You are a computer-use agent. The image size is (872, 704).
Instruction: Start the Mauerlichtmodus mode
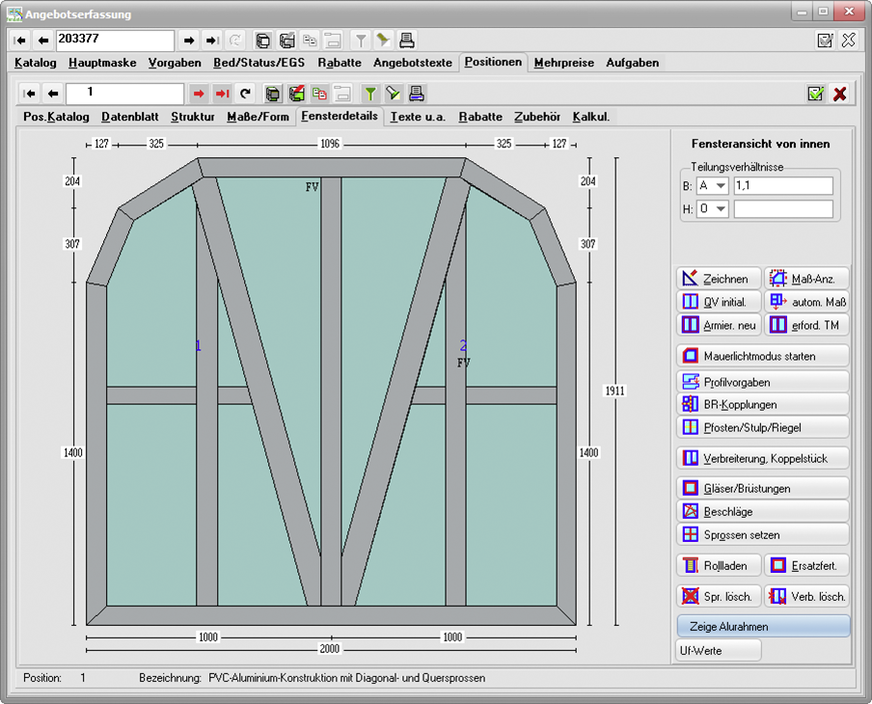pos(762,355)
